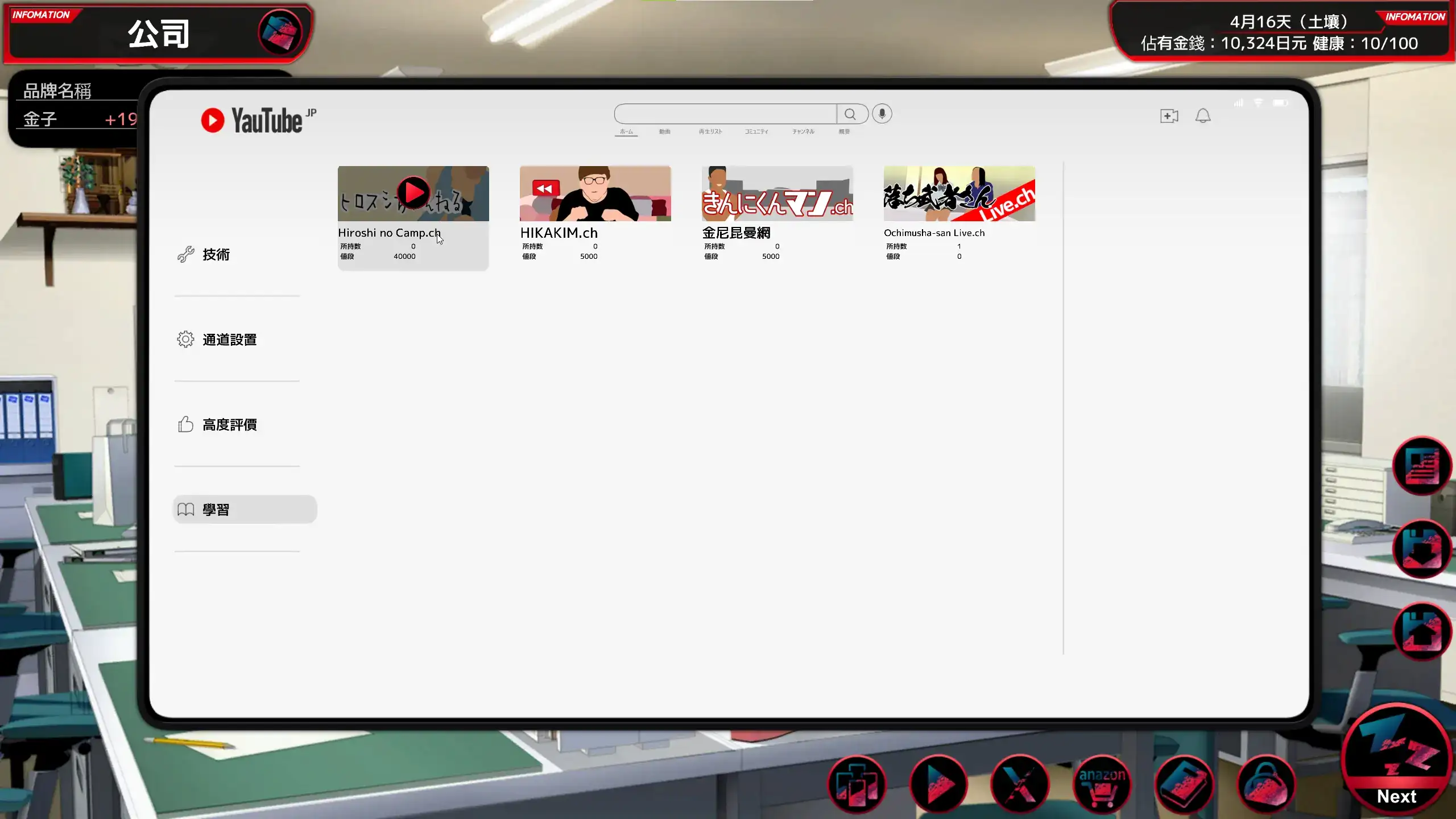Open the Ochimusha-san Live.ch thumbnail

[959, 193]
